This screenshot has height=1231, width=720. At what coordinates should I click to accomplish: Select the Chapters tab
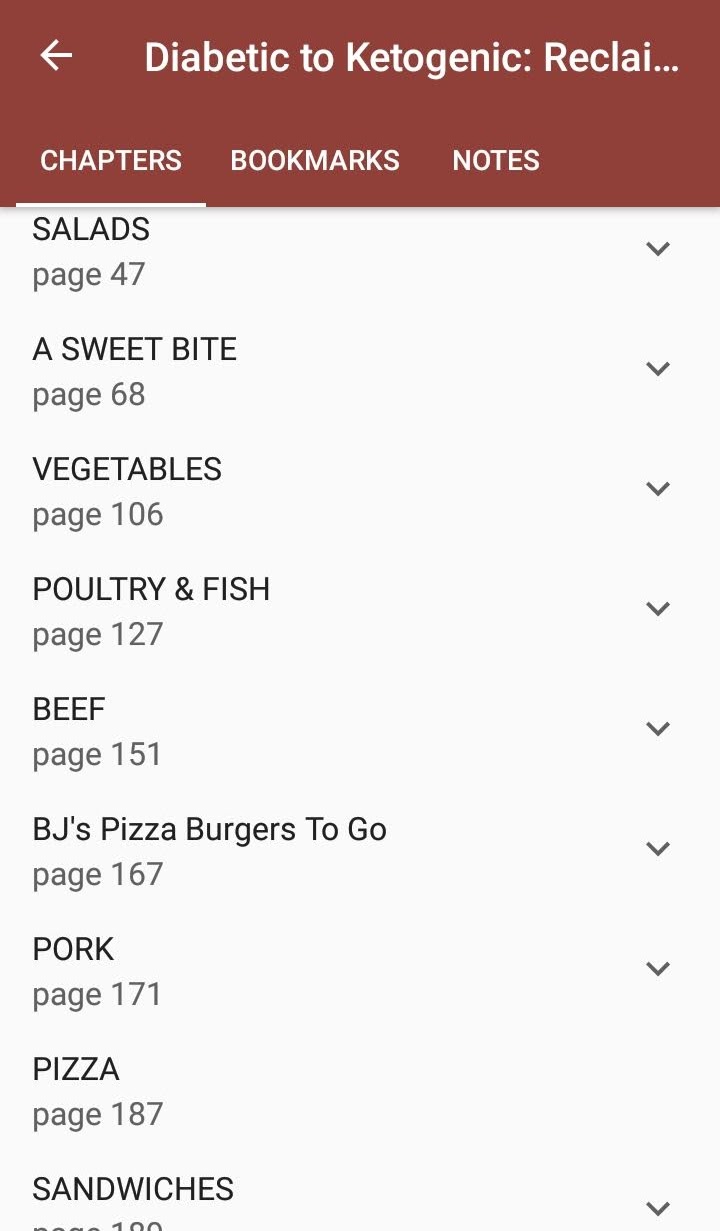111,160
